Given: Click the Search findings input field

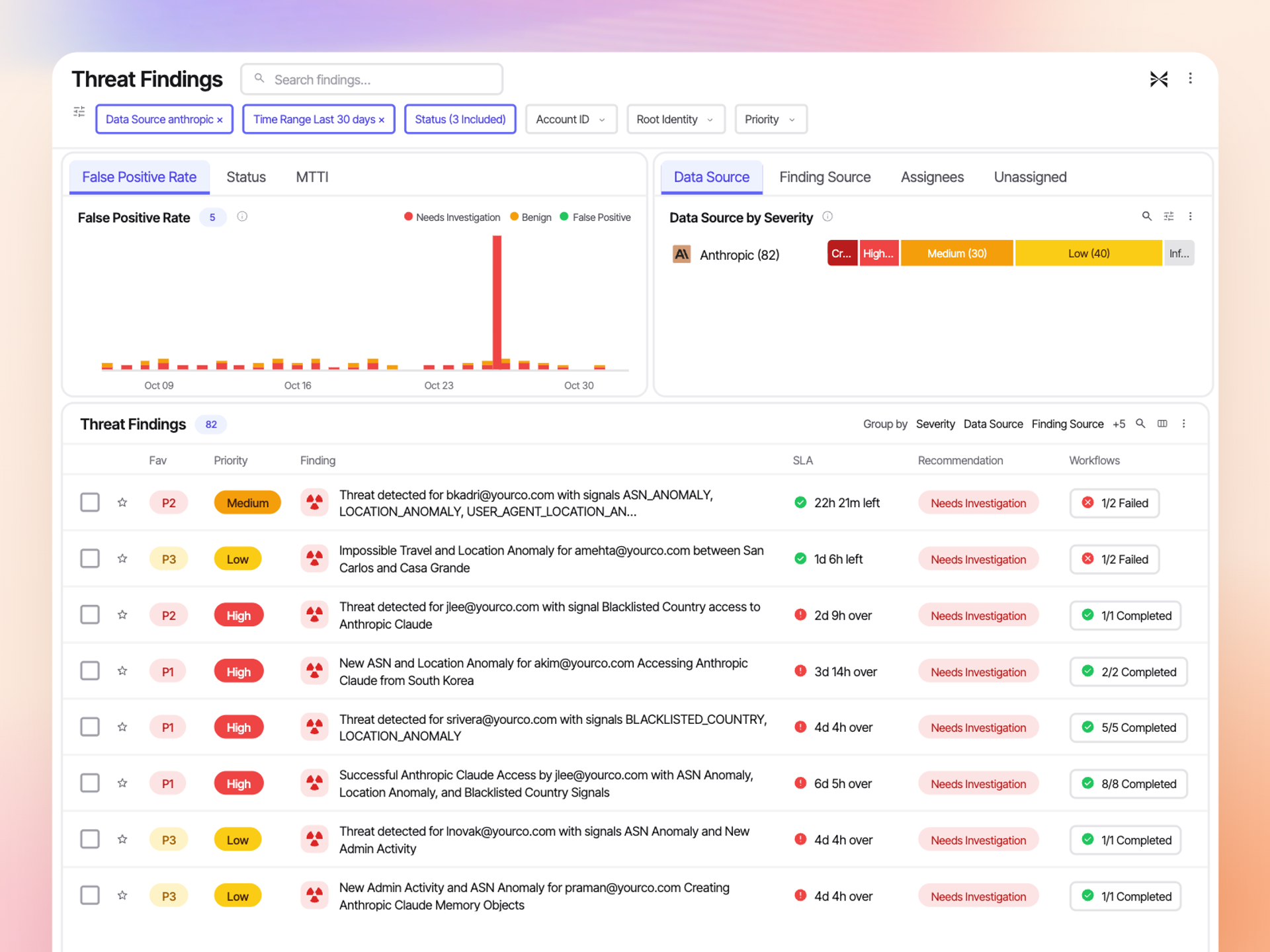Looking at the screenshot, I should click(372, 79).
